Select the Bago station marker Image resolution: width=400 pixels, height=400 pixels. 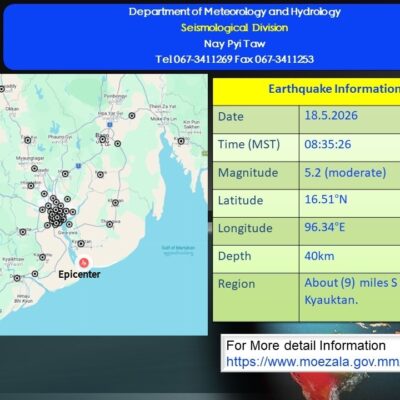point(103,139)
